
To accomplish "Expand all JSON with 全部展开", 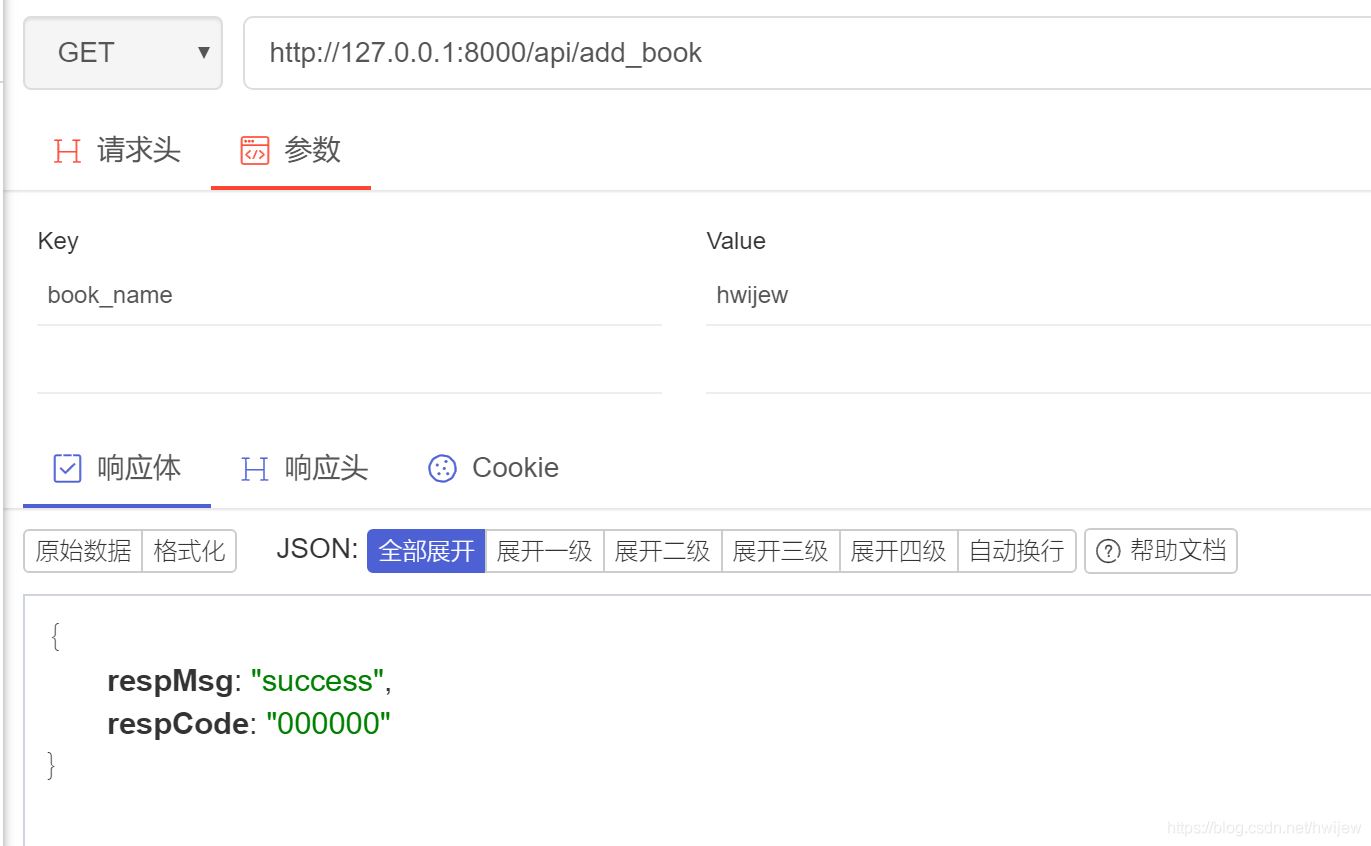I will [x=426, y=551].
